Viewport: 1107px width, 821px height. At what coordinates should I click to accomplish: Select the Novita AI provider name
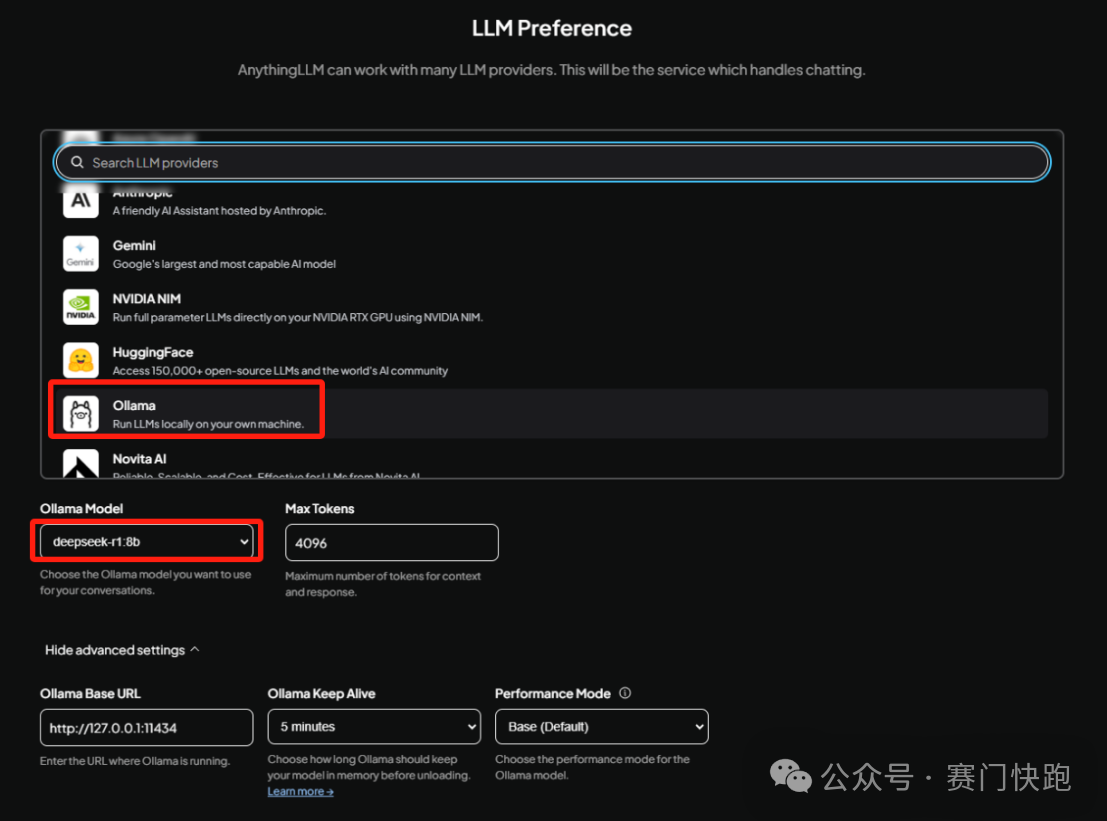pos(140,459)
